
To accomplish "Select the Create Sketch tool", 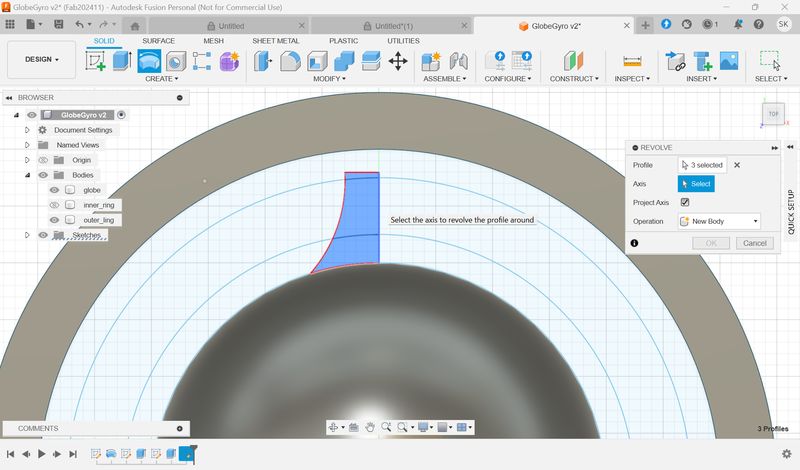I will [x=95, y=61].
